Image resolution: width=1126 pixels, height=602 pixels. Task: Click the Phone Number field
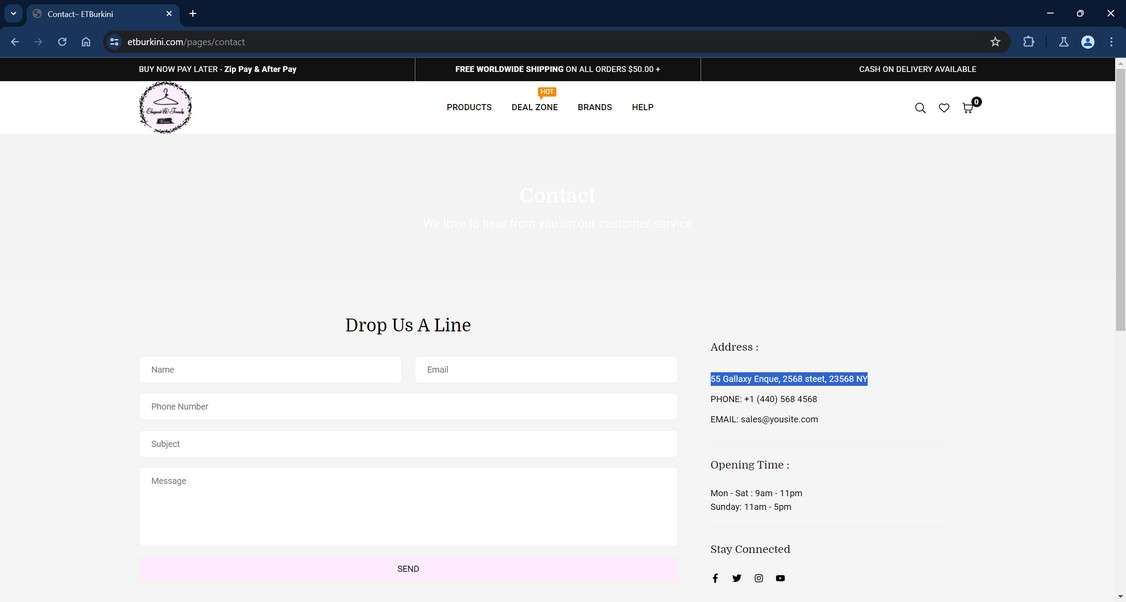click(408, 407)
